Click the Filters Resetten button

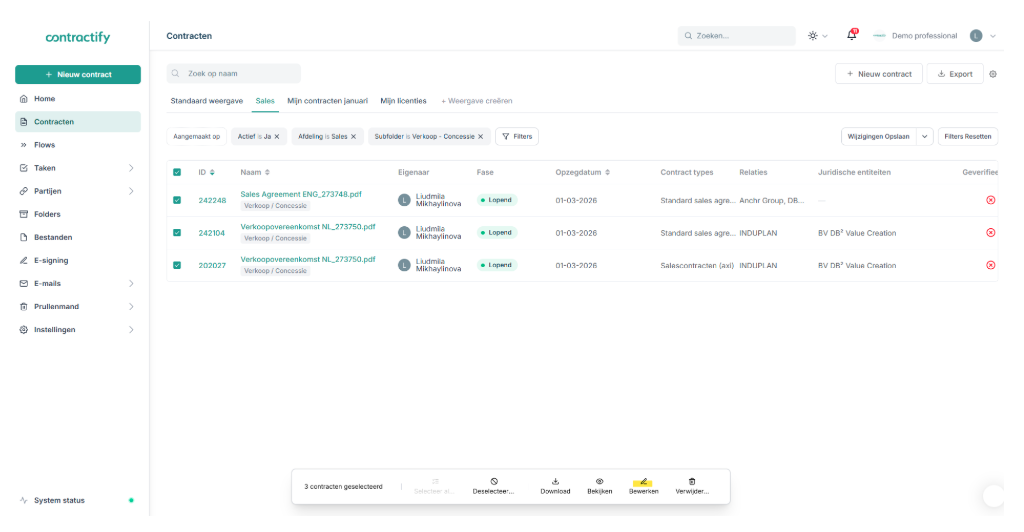pyautogui.click(x=967, y=136)
